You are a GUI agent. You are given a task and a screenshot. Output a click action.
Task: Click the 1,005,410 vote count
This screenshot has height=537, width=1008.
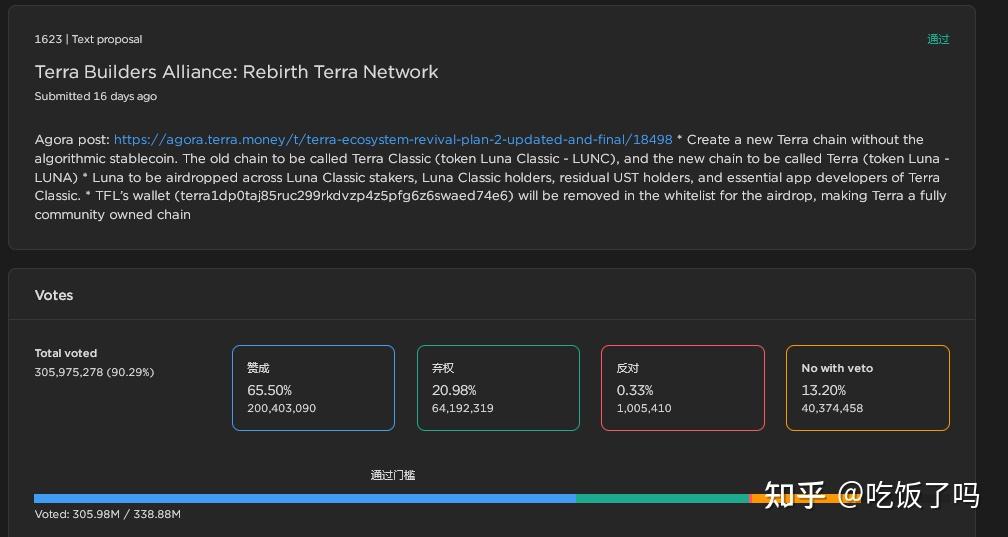tap(644, 408)
